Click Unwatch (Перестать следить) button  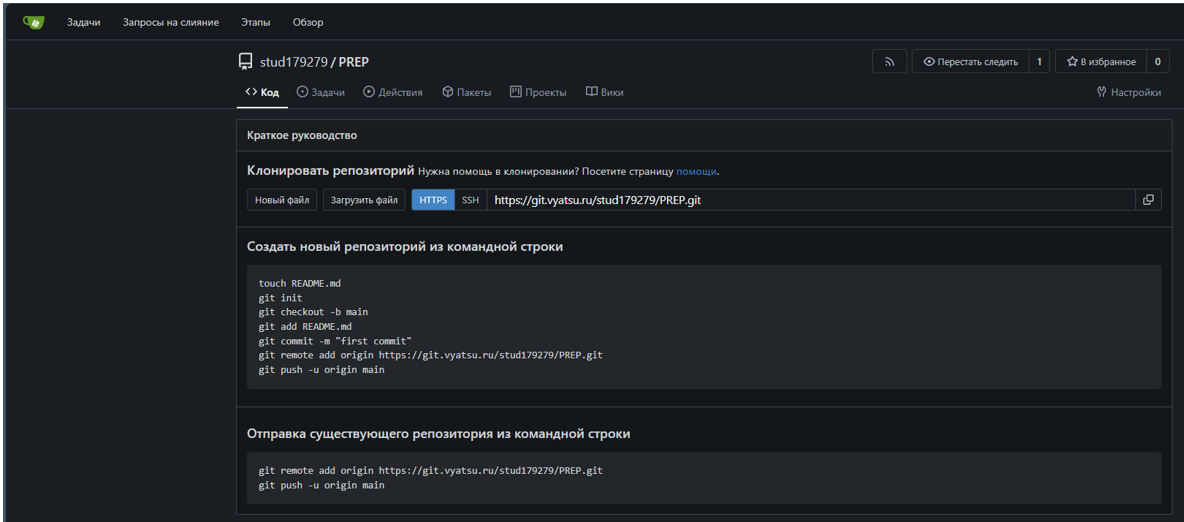tap(970, 62)
